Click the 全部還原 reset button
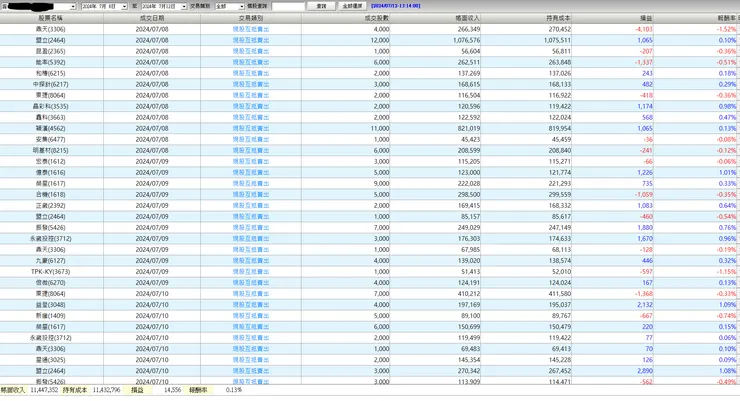This screenshot has height=401, width=740. [x=352, y=6]
